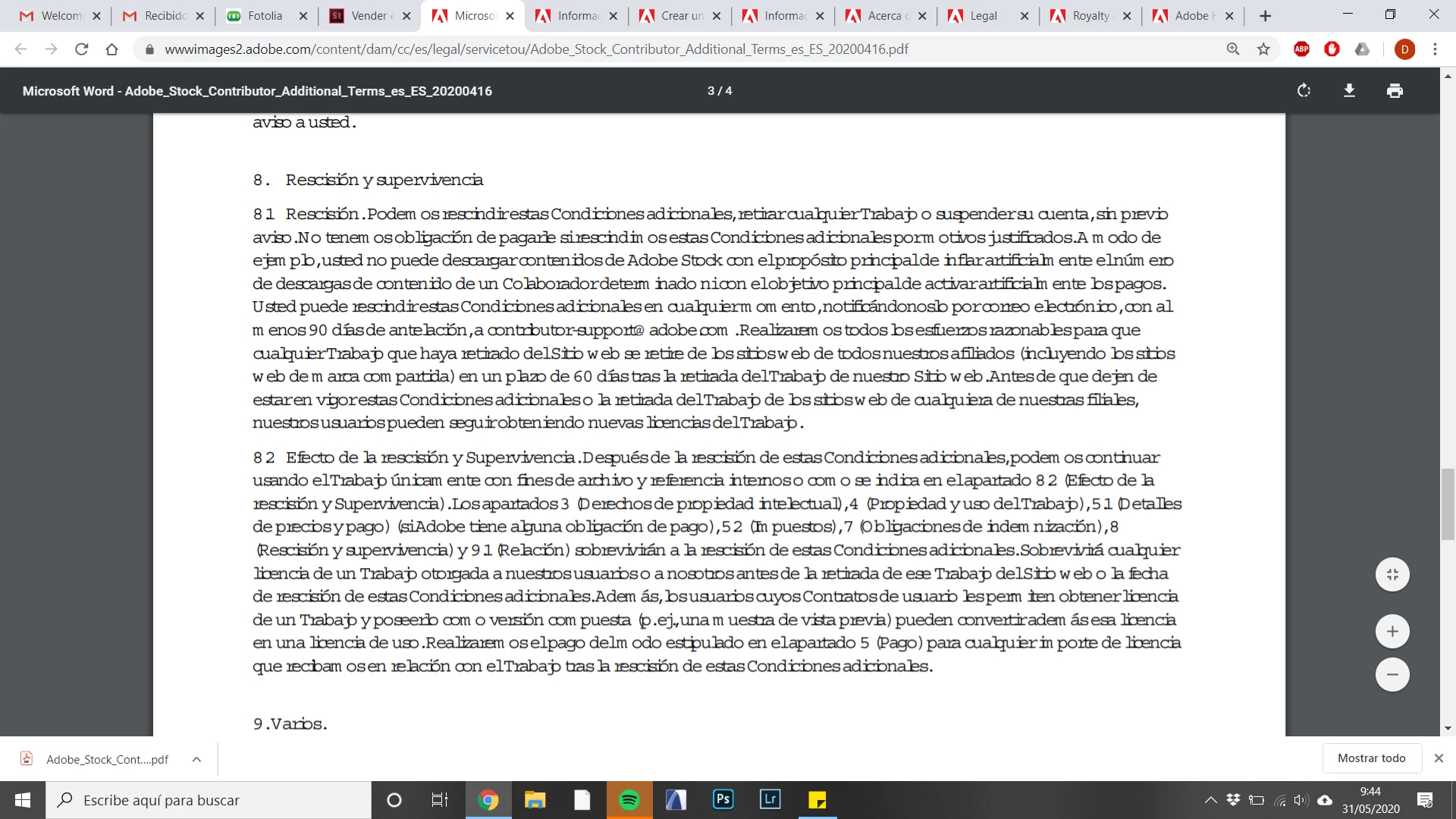1456x819 pixels.
Task: Rotate the PDF document clockwise
Action: (1304, 91)
